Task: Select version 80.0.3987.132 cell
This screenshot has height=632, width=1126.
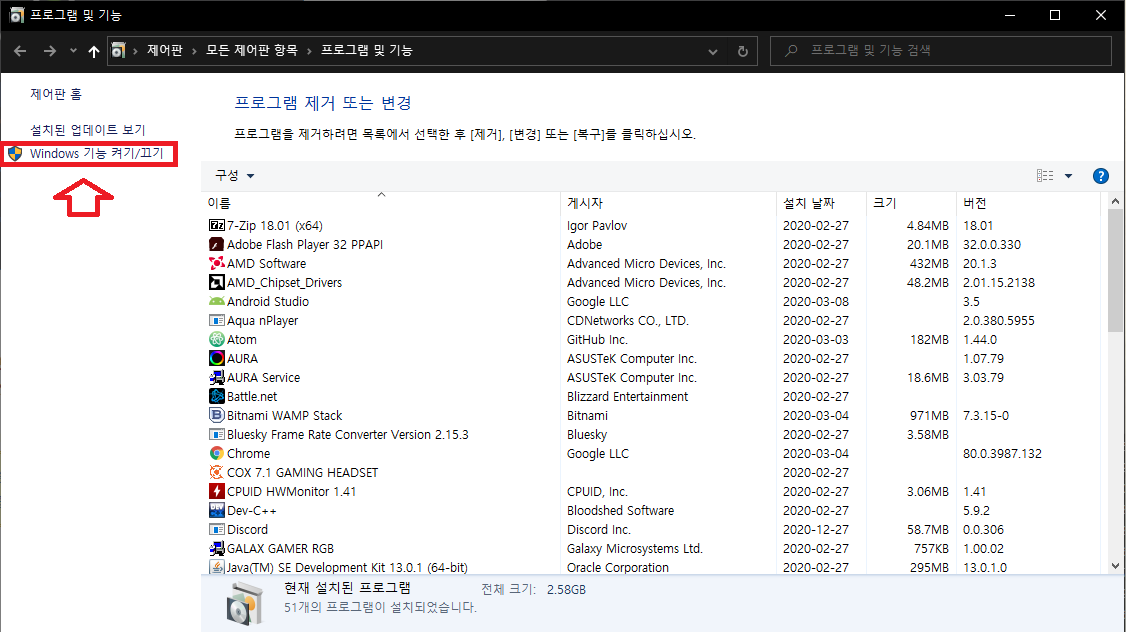Action: 1002,454
